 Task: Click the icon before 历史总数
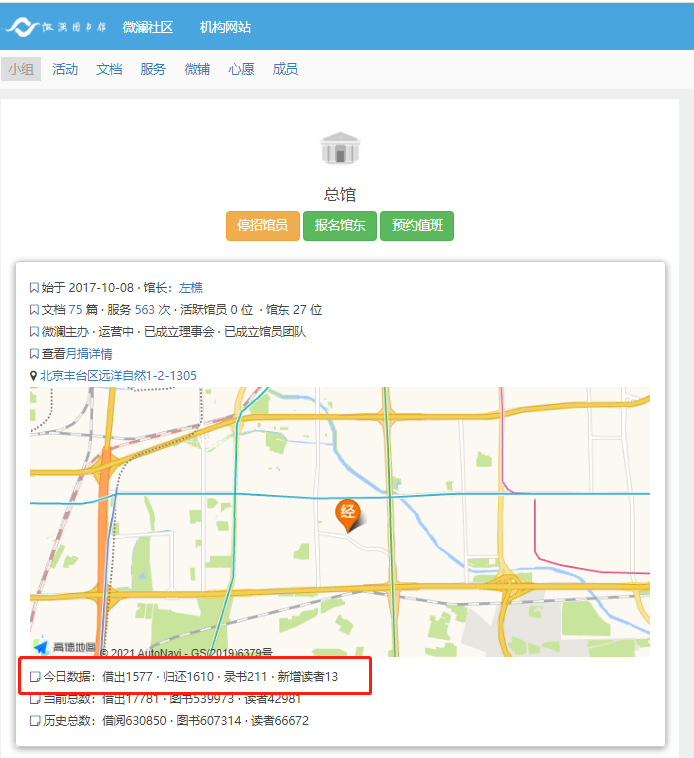tap(35, 721)
